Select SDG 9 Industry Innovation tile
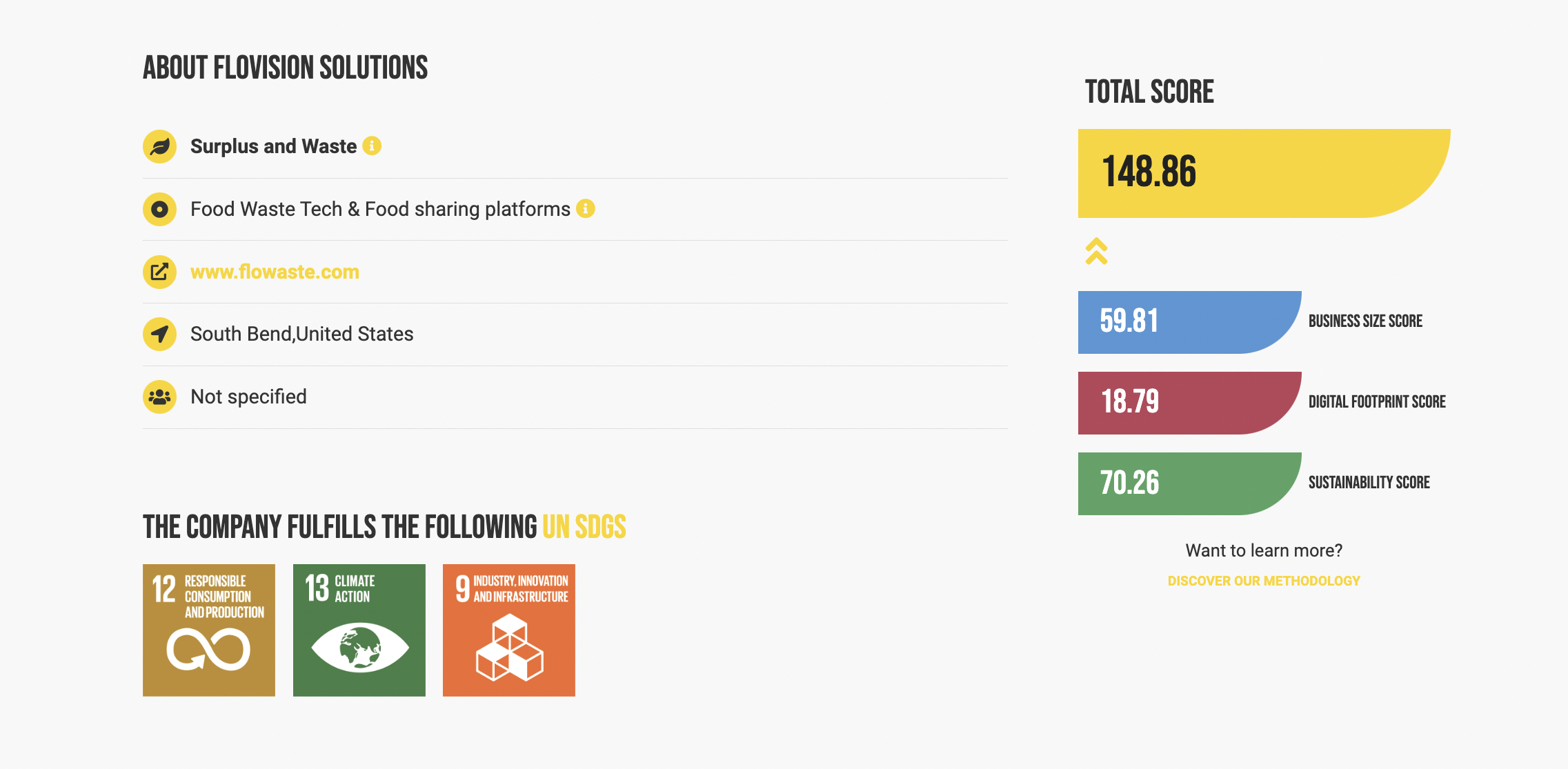Image resolution: width=1568 pixels, height=769 pixels. pos(509,630)
